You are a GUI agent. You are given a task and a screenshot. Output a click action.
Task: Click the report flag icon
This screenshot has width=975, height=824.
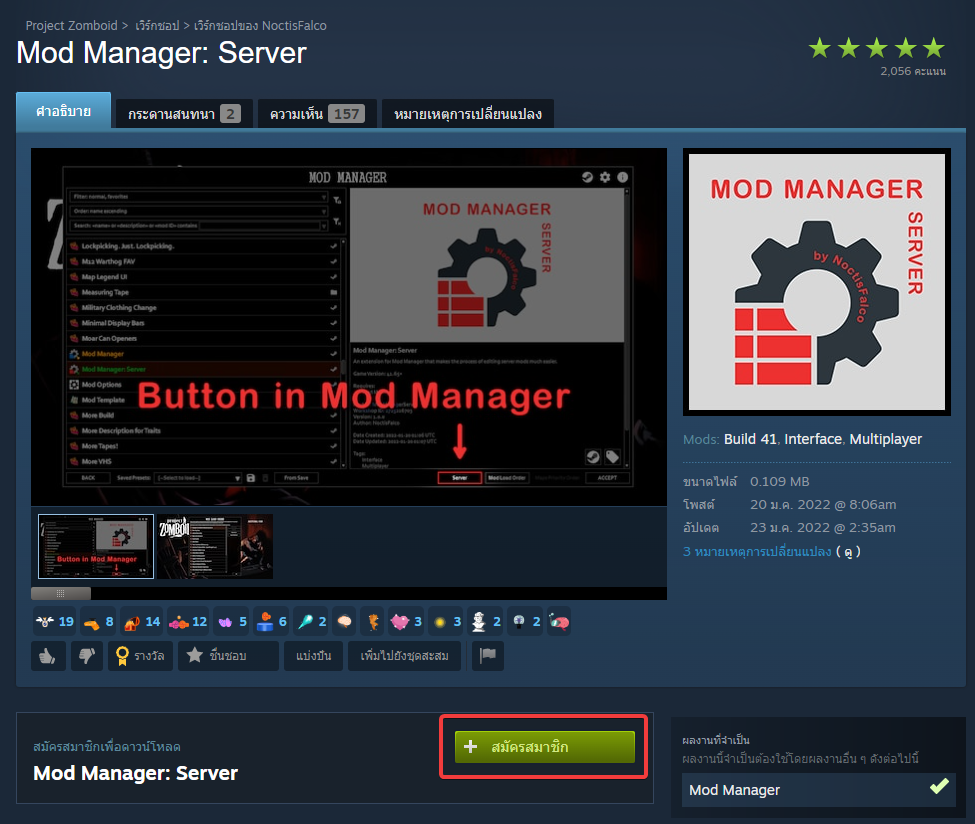tap(488, 655)
